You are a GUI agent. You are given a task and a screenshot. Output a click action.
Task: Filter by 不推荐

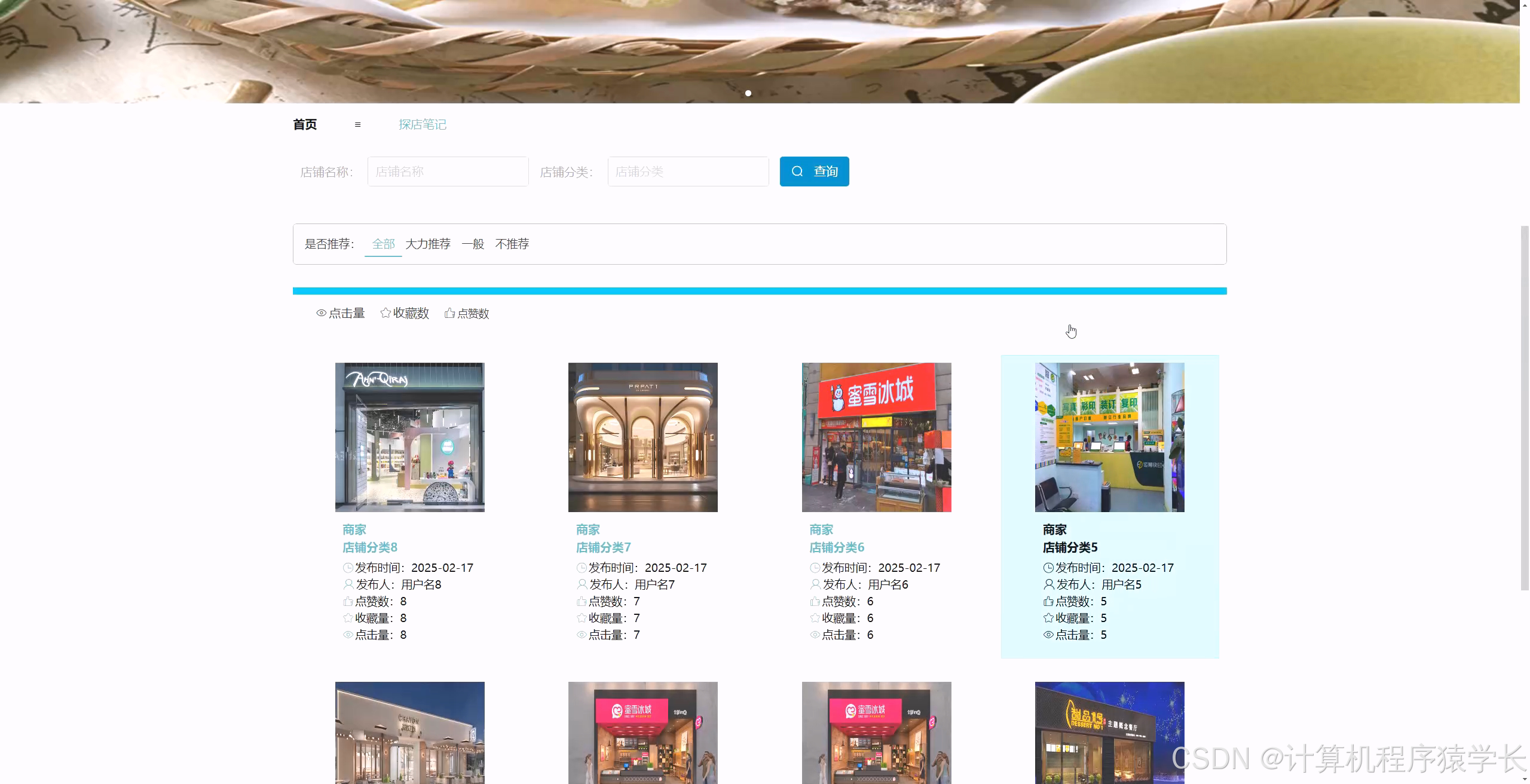[512, 244]
